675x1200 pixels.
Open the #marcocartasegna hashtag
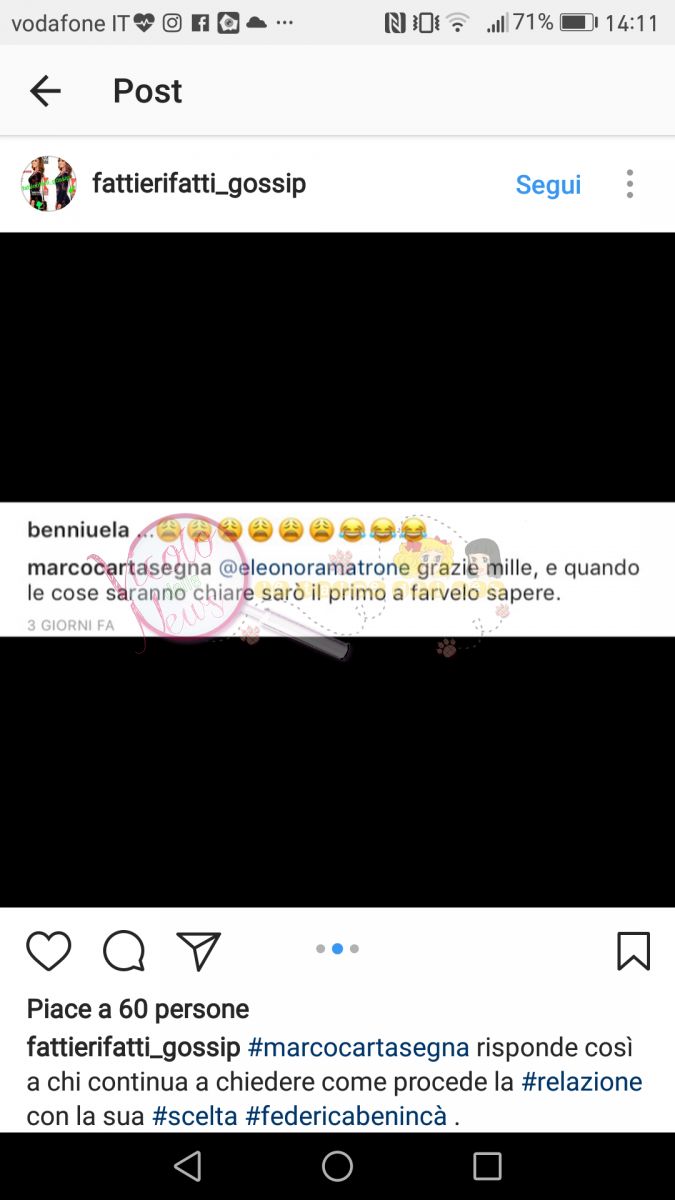coord(358,1047)
